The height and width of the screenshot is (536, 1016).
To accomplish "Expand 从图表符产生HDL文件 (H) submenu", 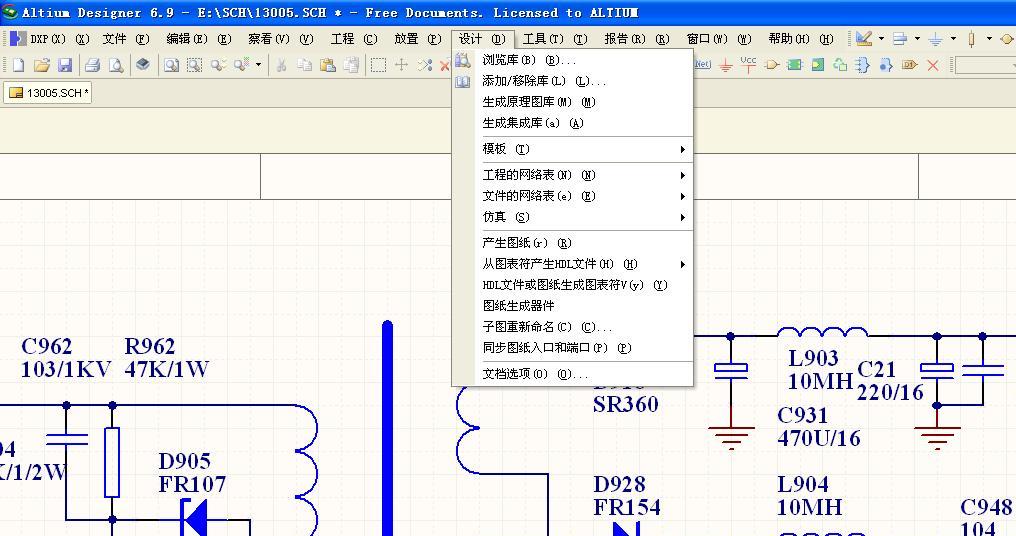I will tap(573, 264).
